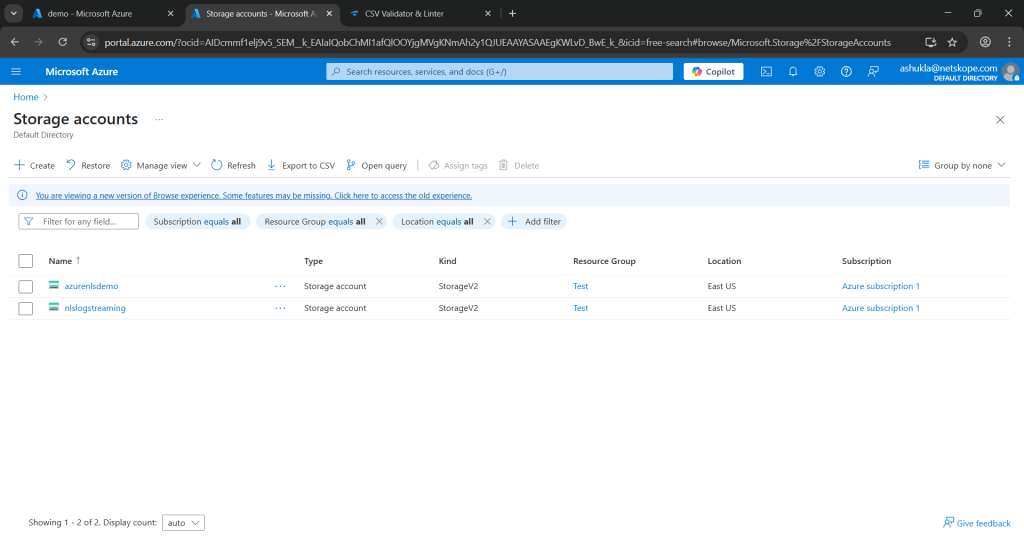1024x544 pixels.
Task: Open Chrome three-dot menu
Action: (x=1009, y=42)
